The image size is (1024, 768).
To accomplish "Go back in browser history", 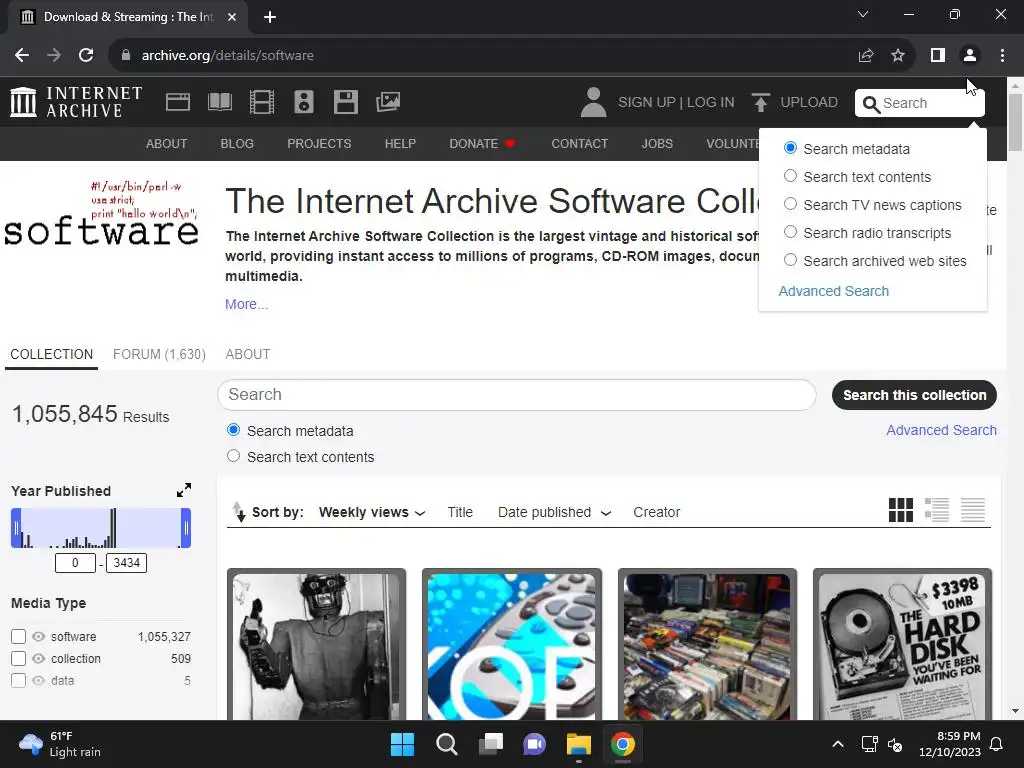I will pyautogui.click(x=22, y=56).
